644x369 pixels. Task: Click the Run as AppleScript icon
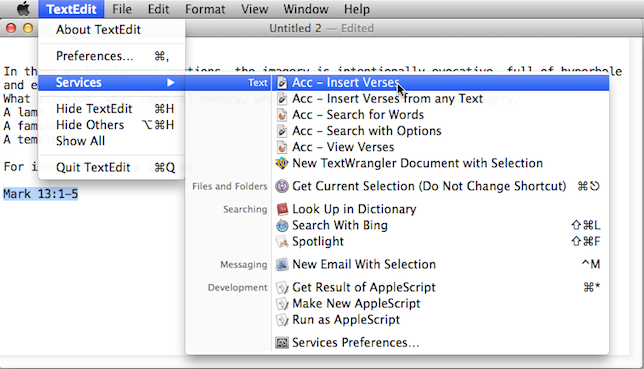click(x=282, y=320)
